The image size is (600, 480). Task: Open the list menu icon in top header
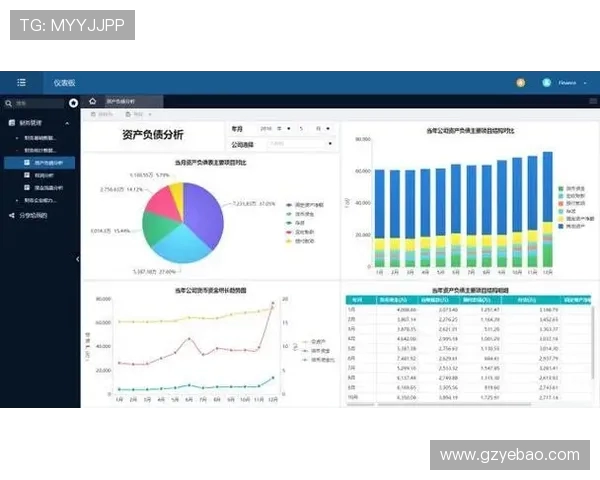click(21, 82)
